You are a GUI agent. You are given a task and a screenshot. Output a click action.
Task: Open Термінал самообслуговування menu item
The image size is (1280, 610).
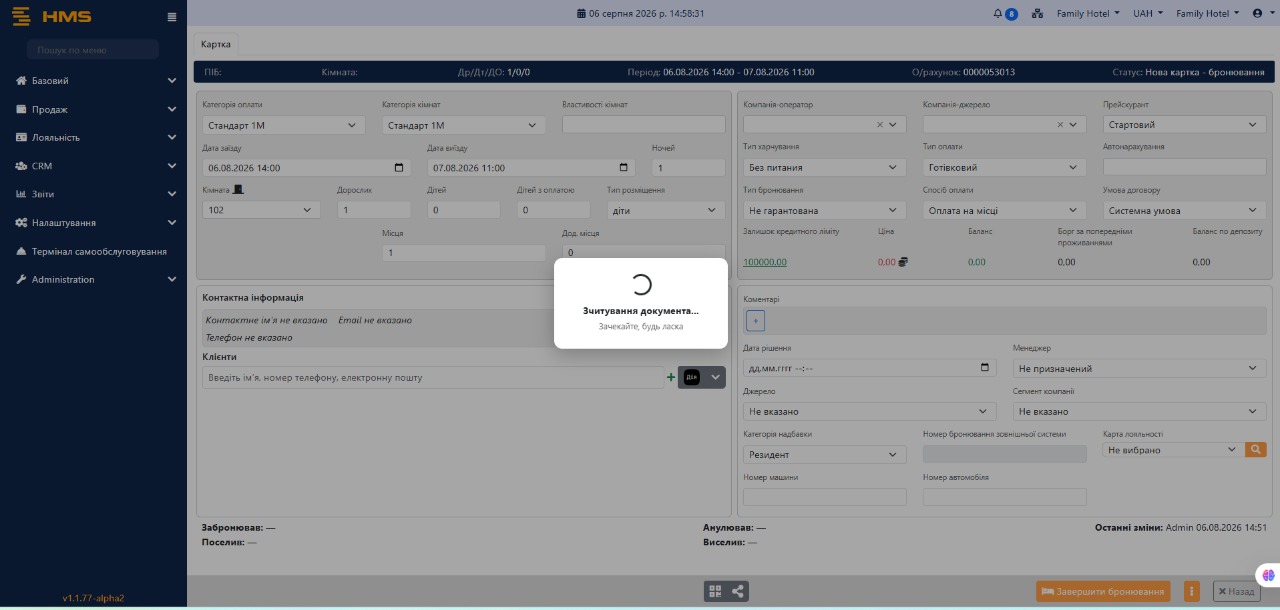tap(93, 252)
